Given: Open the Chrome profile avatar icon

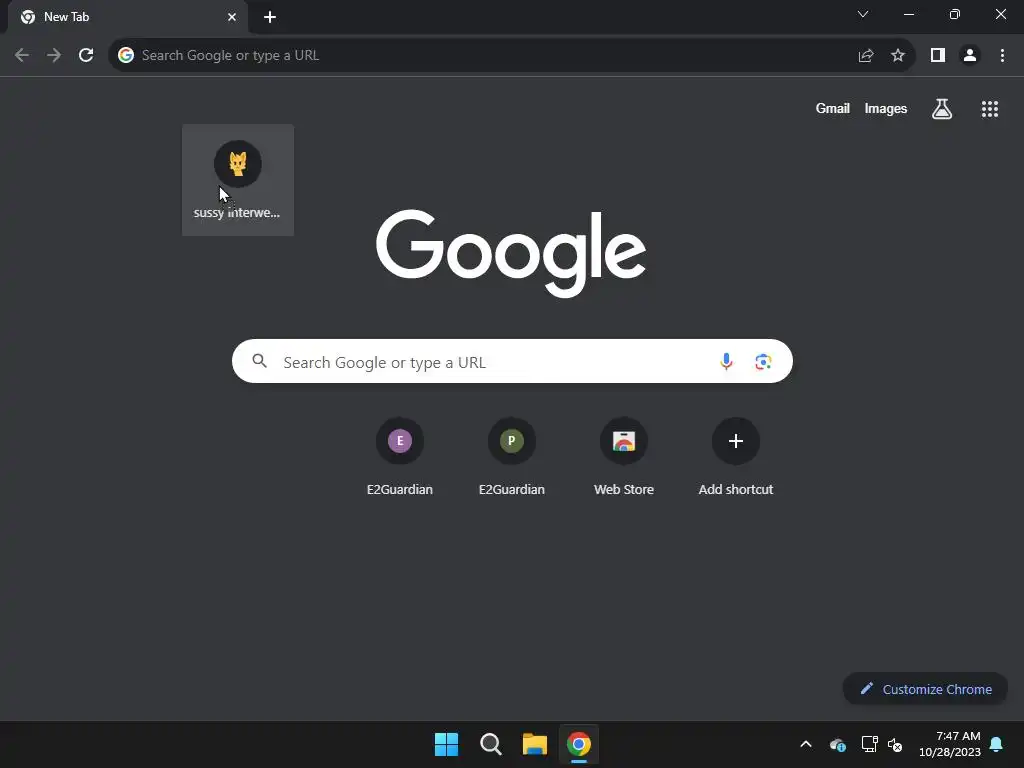Looking at the screenshot, I should 970,56.
